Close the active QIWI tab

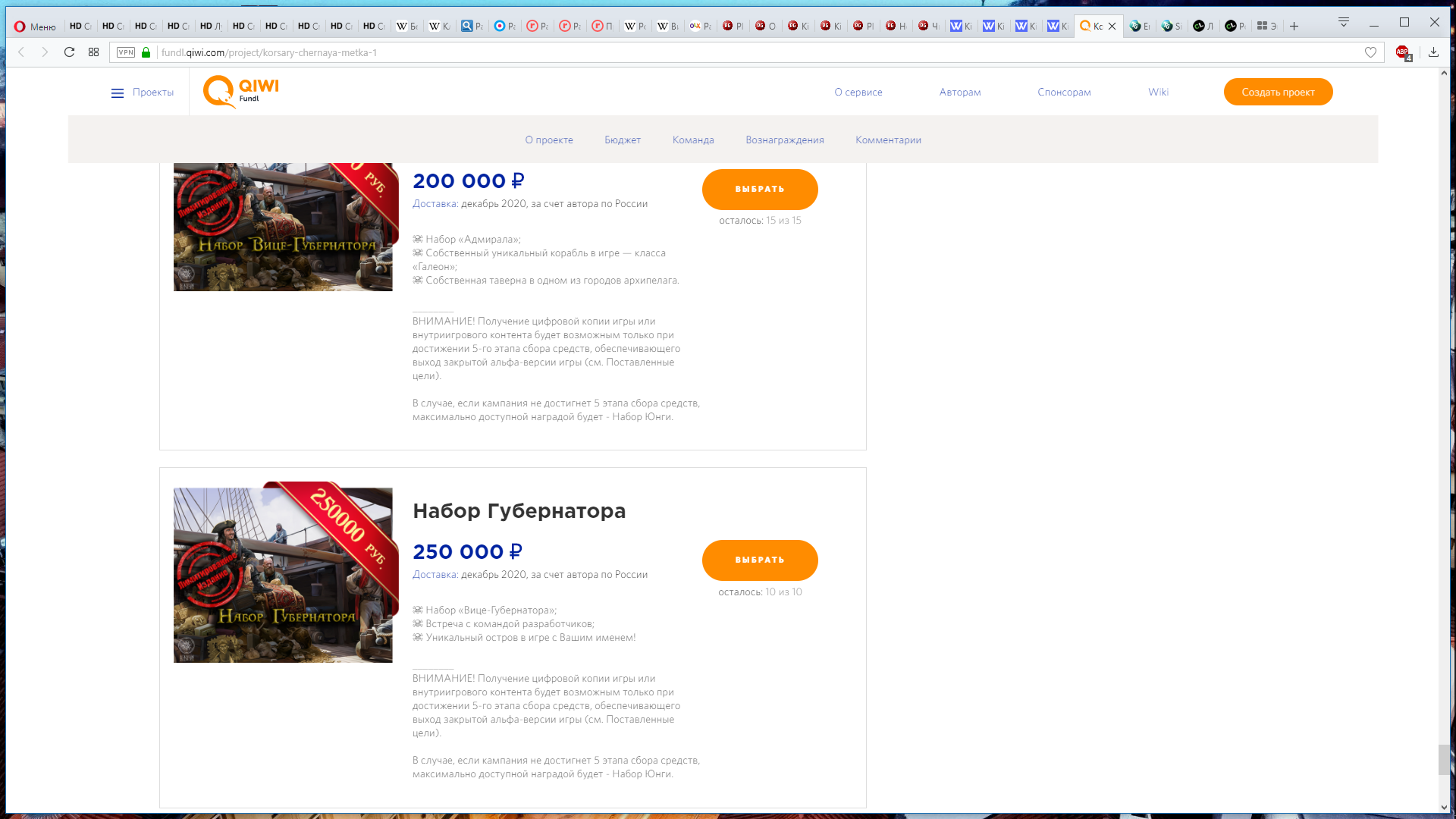(1112, 26)
